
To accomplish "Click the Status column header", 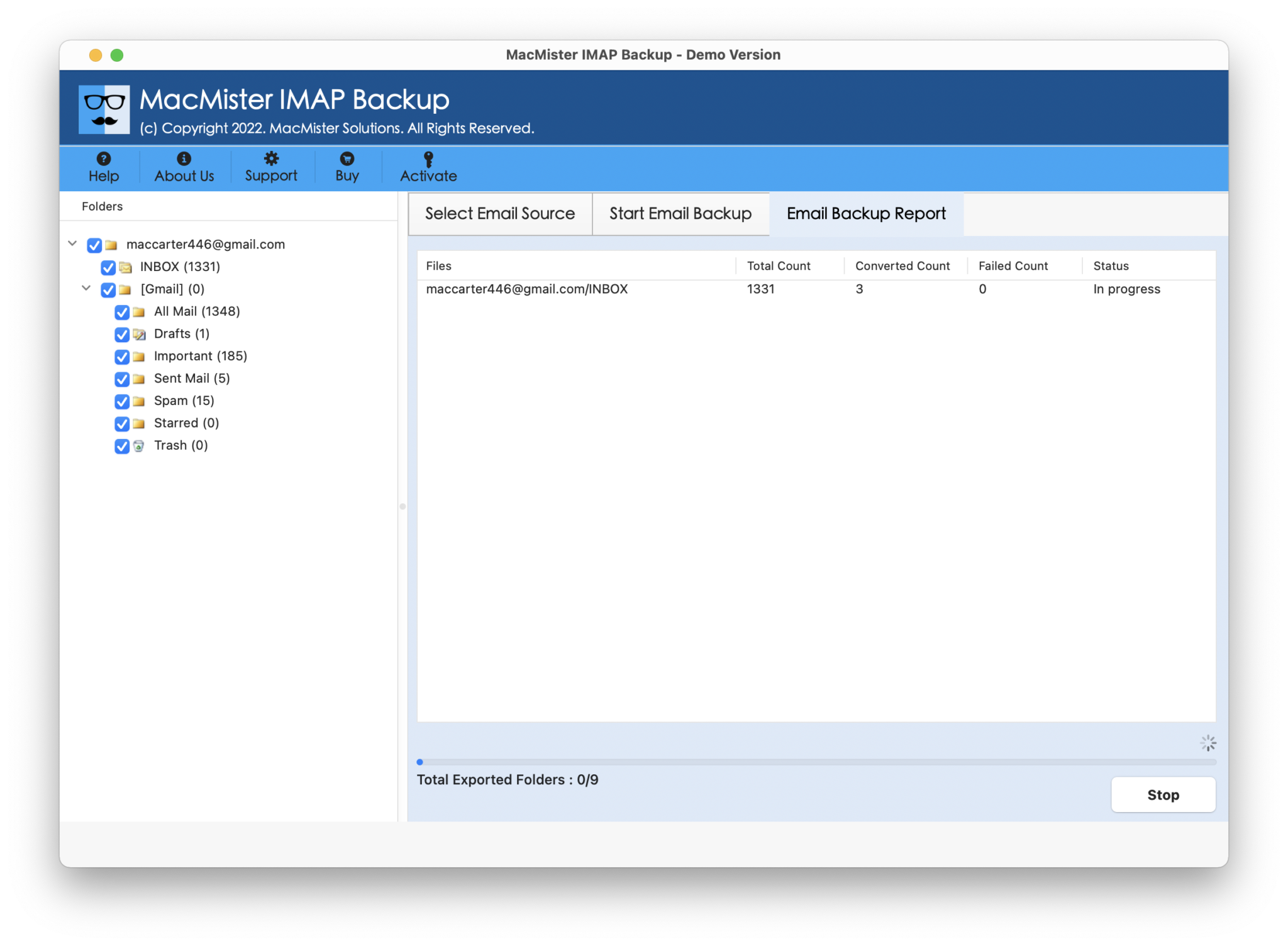I will point(1111,266).
